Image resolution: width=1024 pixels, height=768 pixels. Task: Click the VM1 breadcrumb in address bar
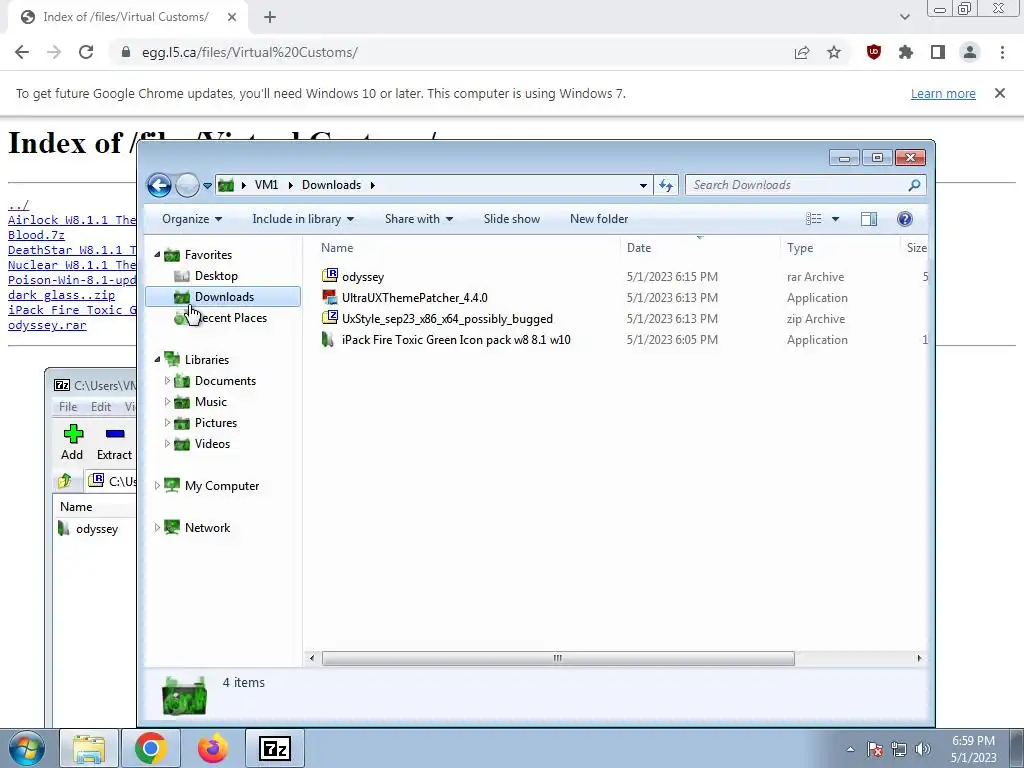click(x=266, y=185)
